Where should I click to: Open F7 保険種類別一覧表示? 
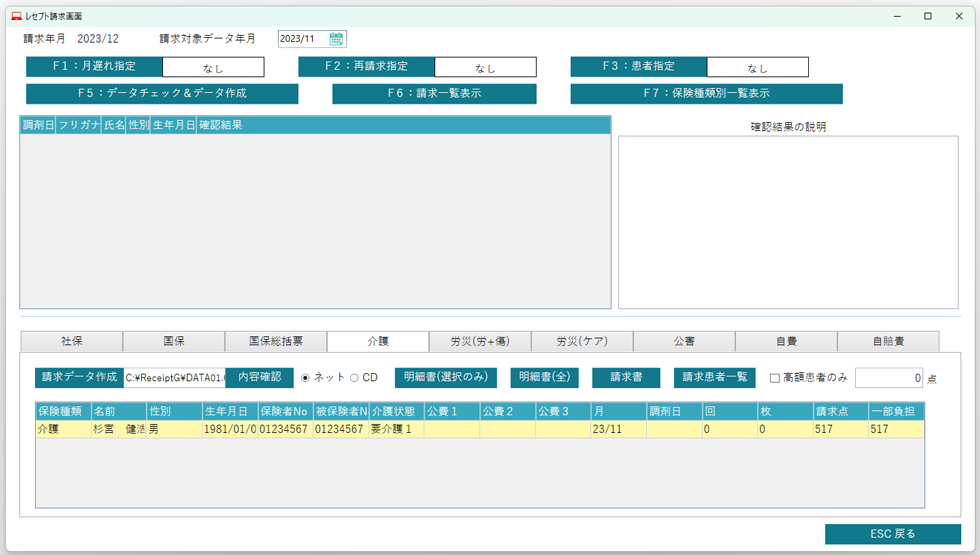(x=706, y=94)
